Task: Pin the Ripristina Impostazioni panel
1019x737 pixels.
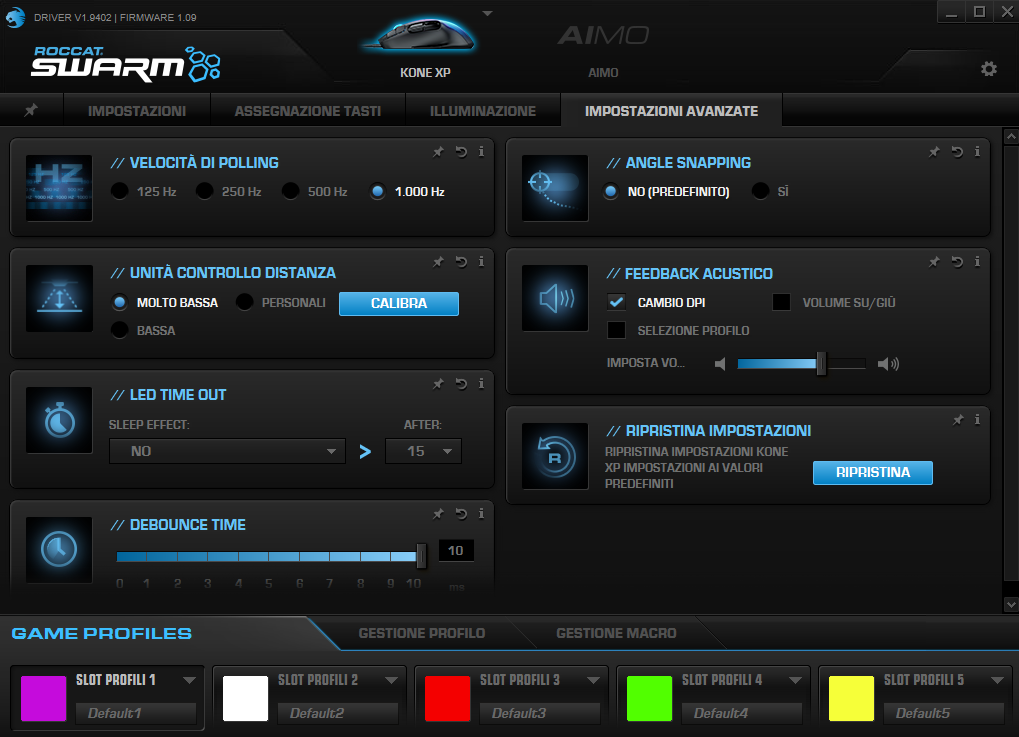Action: pos(958,419)
